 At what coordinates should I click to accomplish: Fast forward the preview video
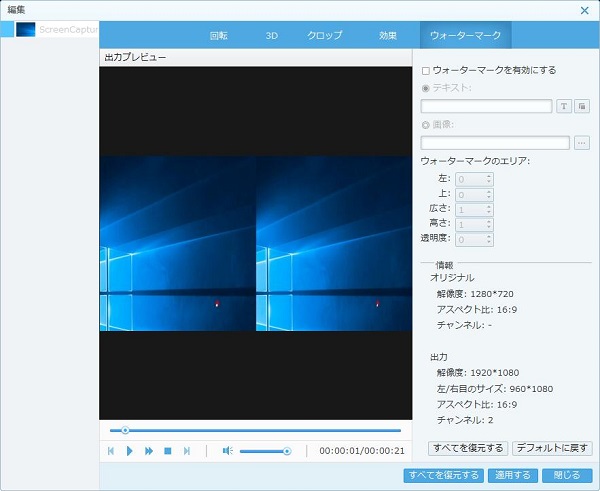click(x=149, y=451)
